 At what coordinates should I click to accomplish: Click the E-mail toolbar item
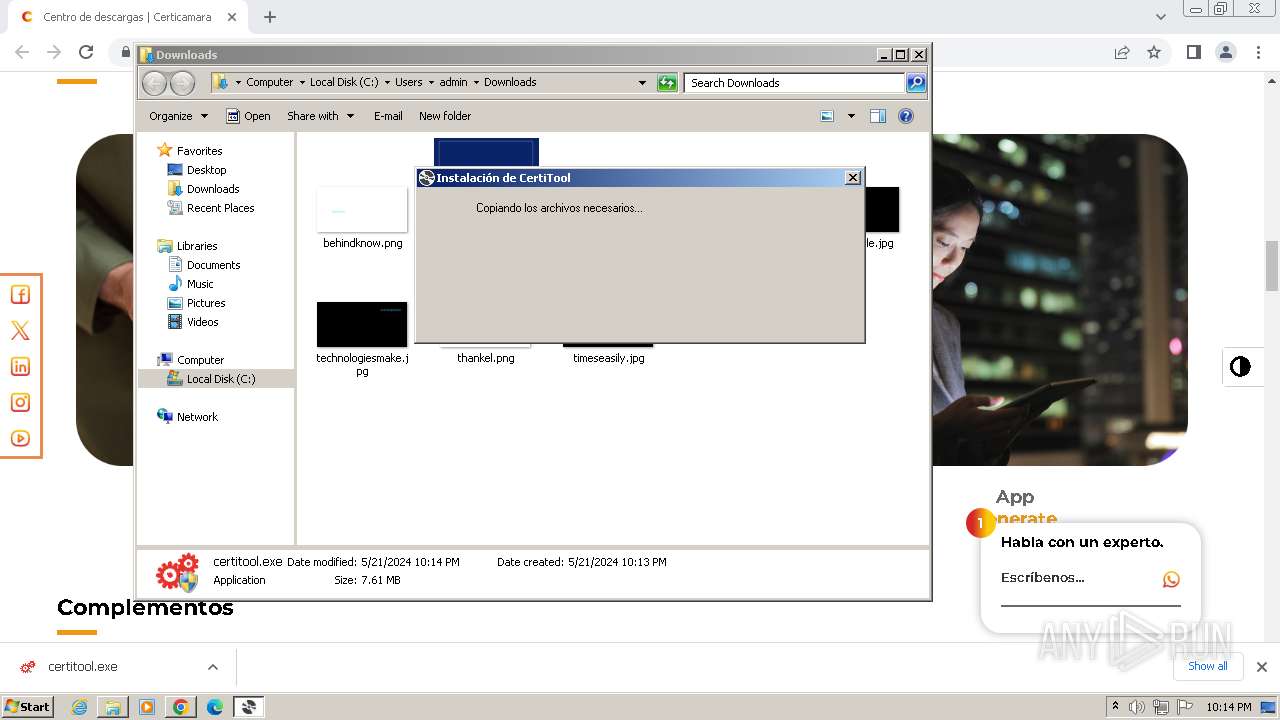coord(388,116)
